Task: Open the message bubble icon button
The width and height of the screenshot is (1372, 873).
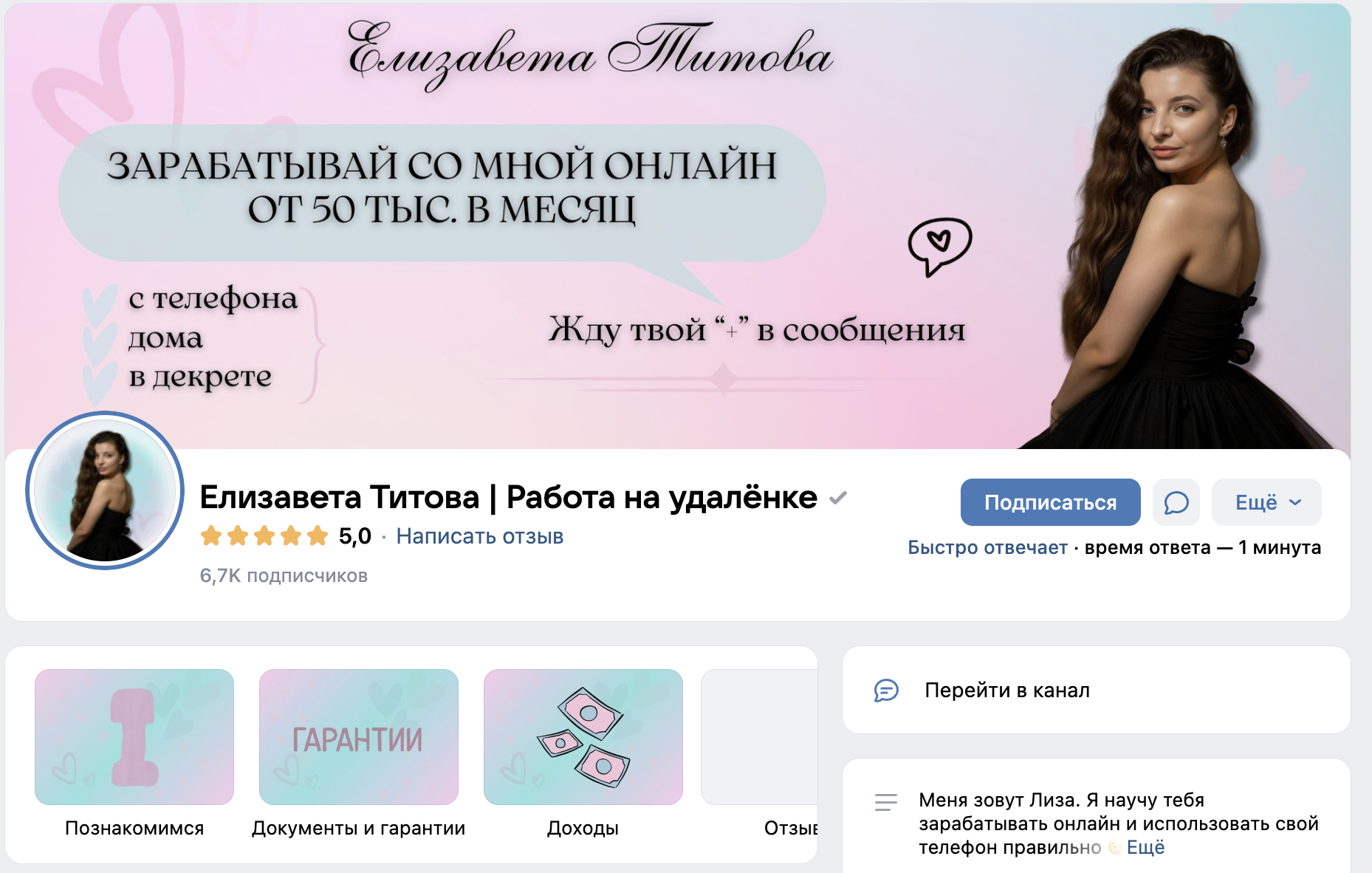Action: point(1176,502)
